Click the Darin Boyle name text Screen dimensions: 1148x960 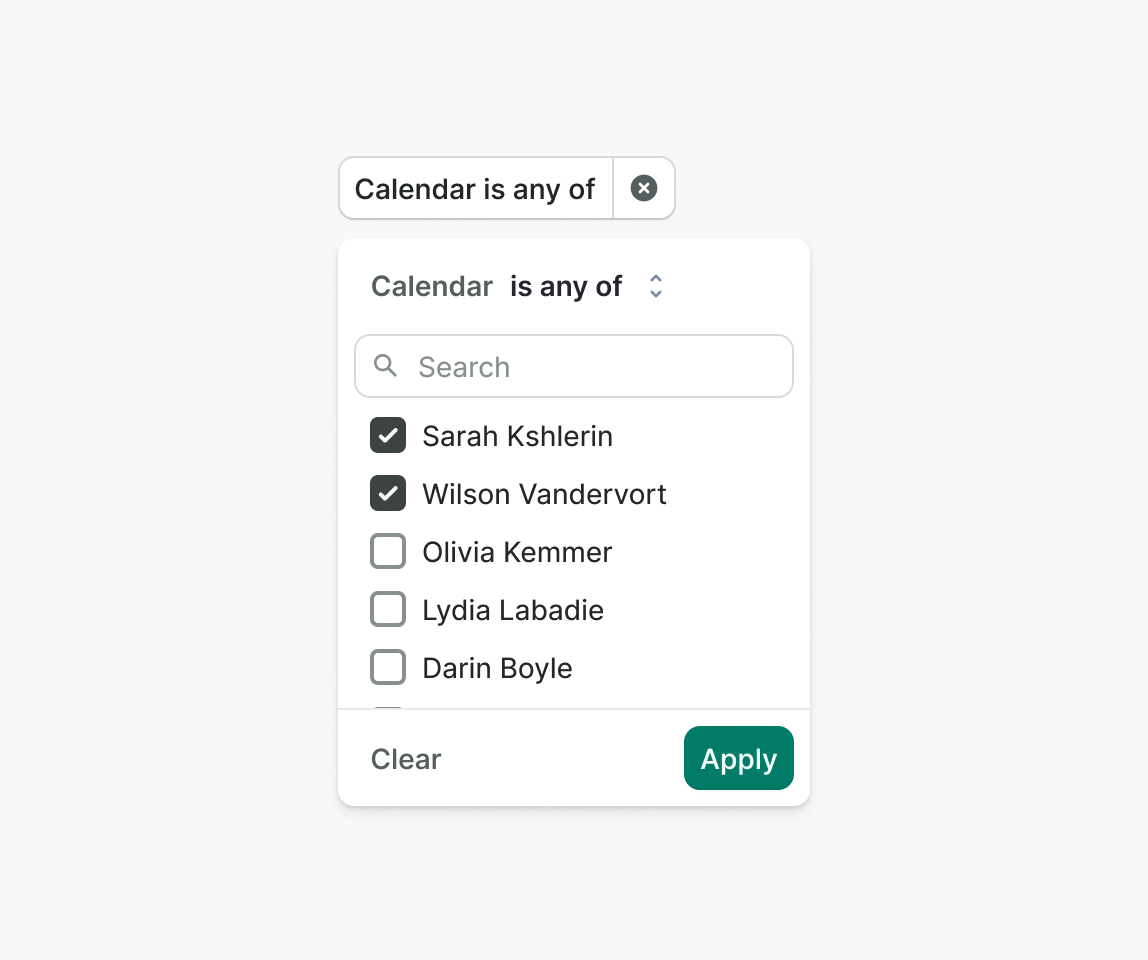tap(497, 668)
